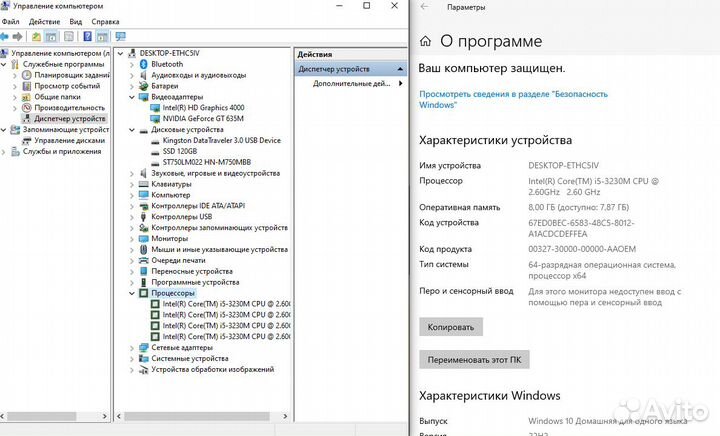
Task: Click the network adapter icon next to Сетевые адаптеры
Action: [x=143, y=347]
